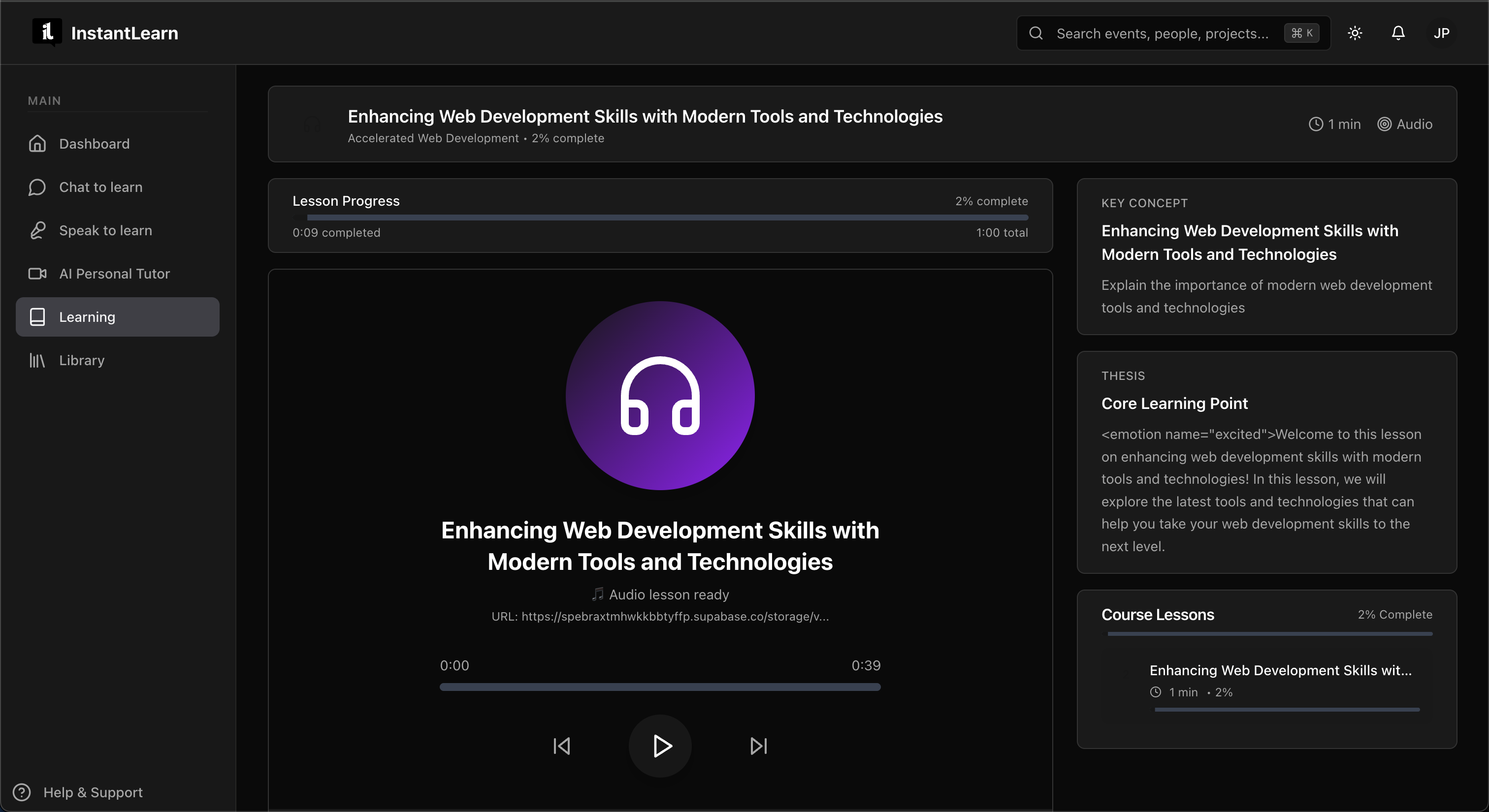Click the audio seek bar

(x=659, y=687)
